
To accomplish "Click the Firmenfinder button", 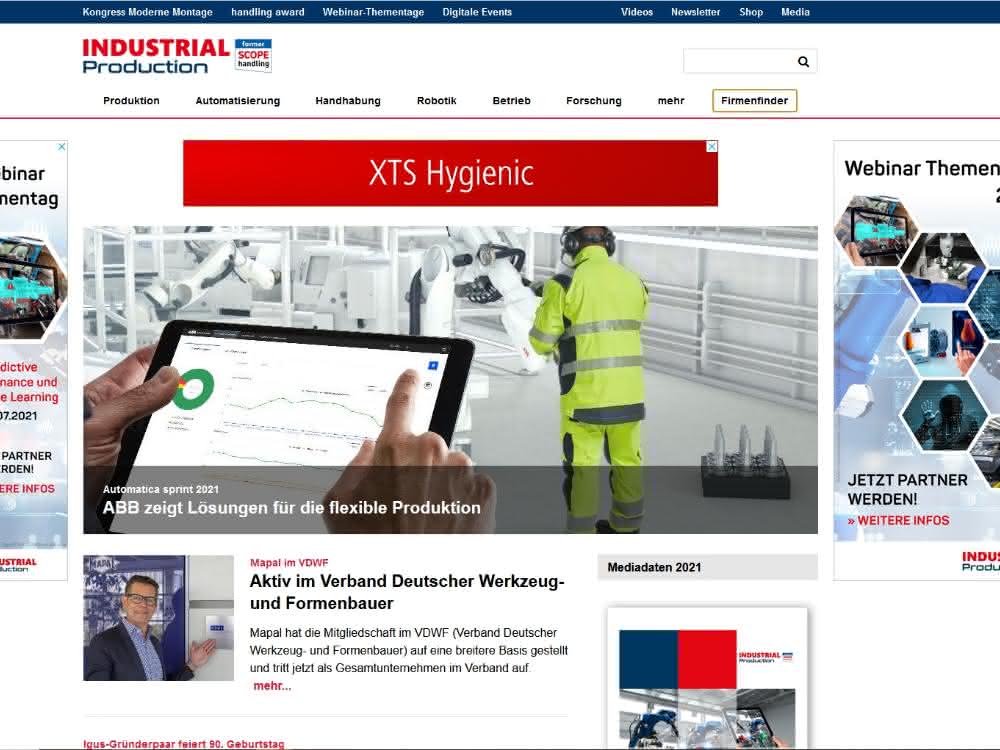I will 754,101.
